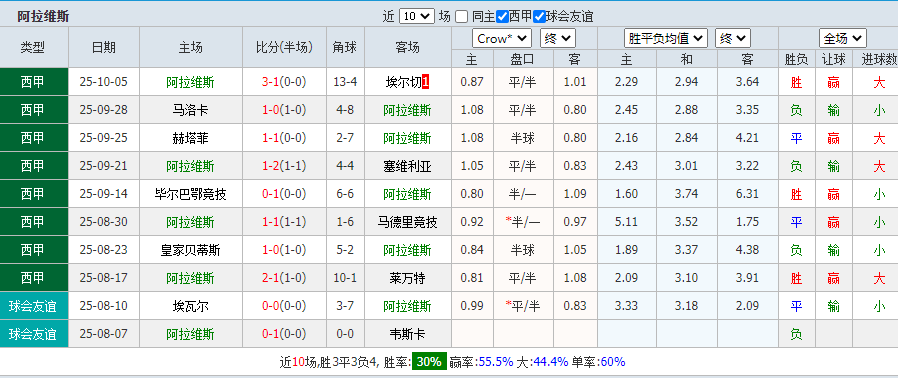Uncheck the 球会友谊 filter checkbox
The height and width of the screenshot is (378, 898).
(x=539, y=17)
